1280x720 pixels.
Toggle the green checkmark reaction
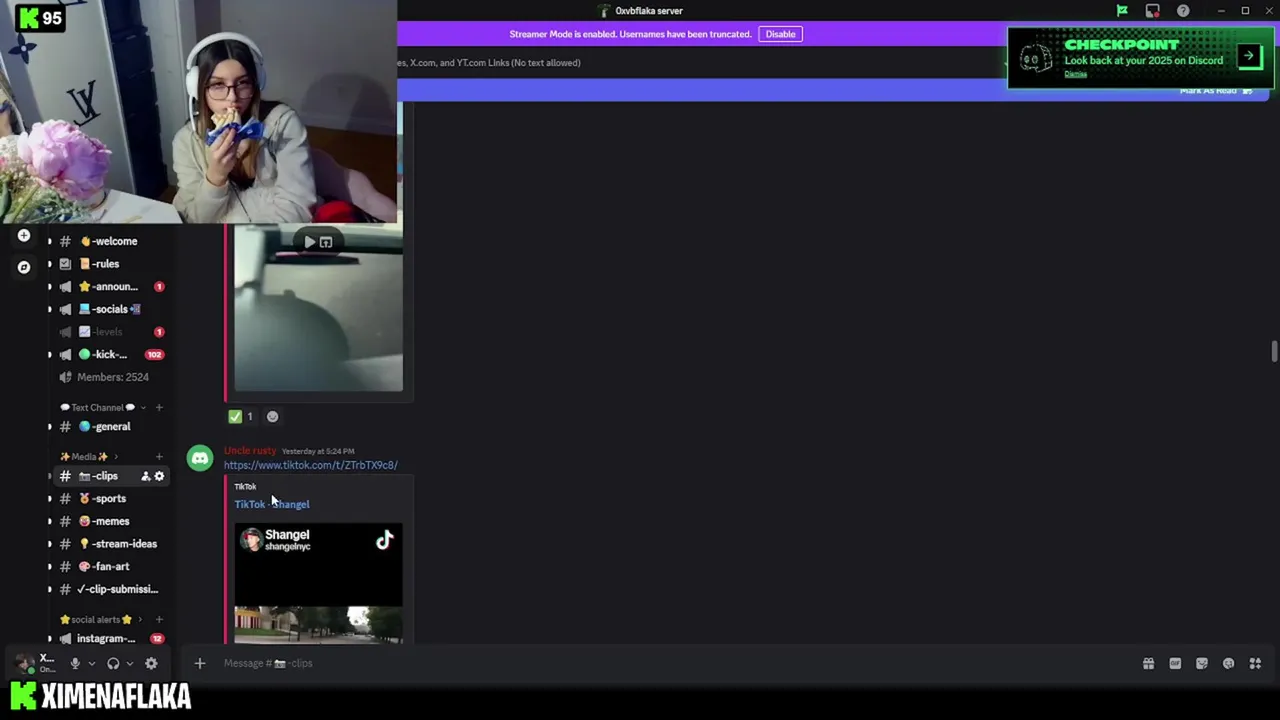[x=241, y=417]
